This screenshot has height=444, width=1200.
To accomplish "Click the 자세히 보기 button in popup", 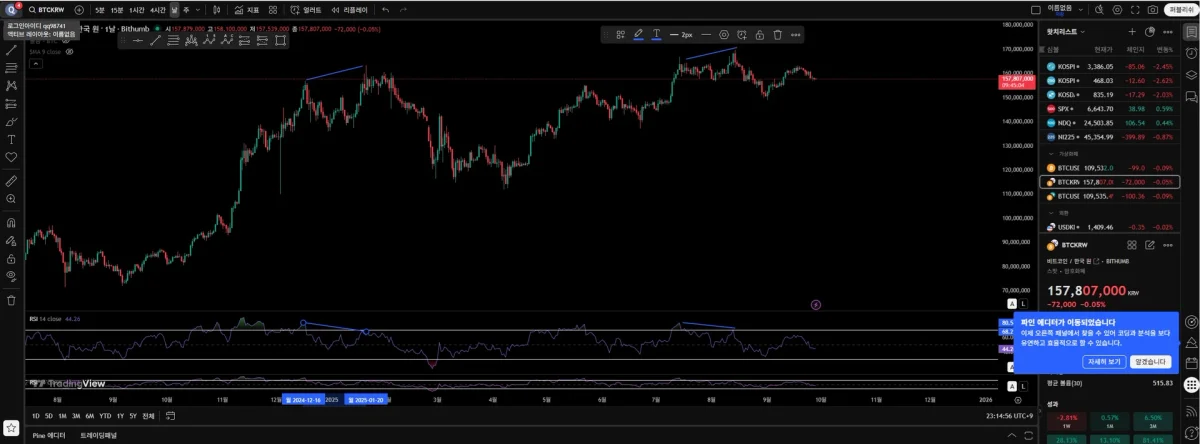I will [1104, 362].
